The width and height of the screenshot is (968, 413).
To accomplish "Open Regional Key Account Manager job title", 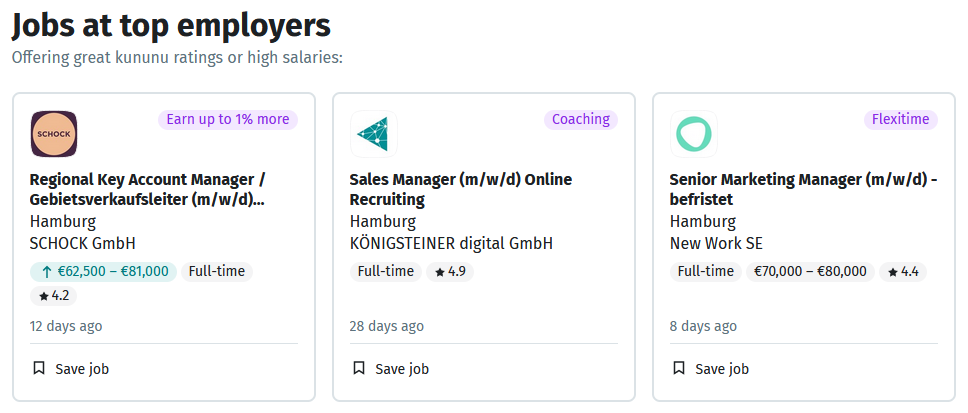I will [x=148, y=190].
